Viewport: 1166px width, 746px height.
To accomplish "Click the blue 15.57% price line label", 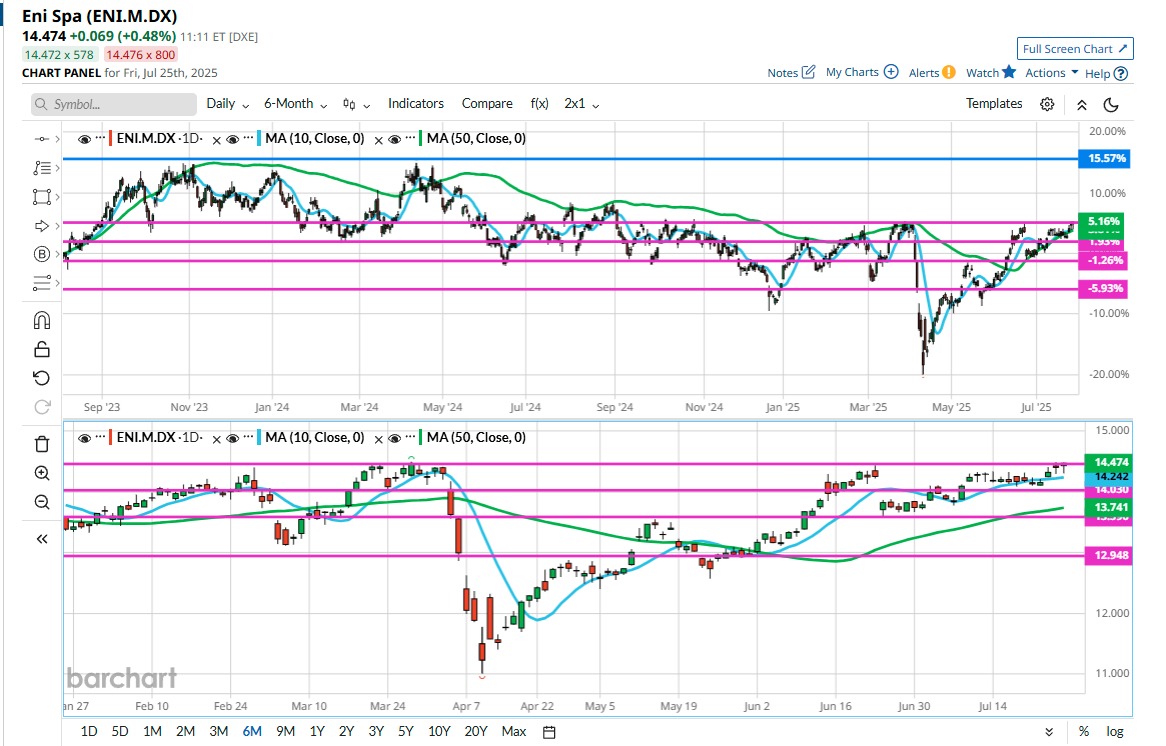I will pos(1105,158).
